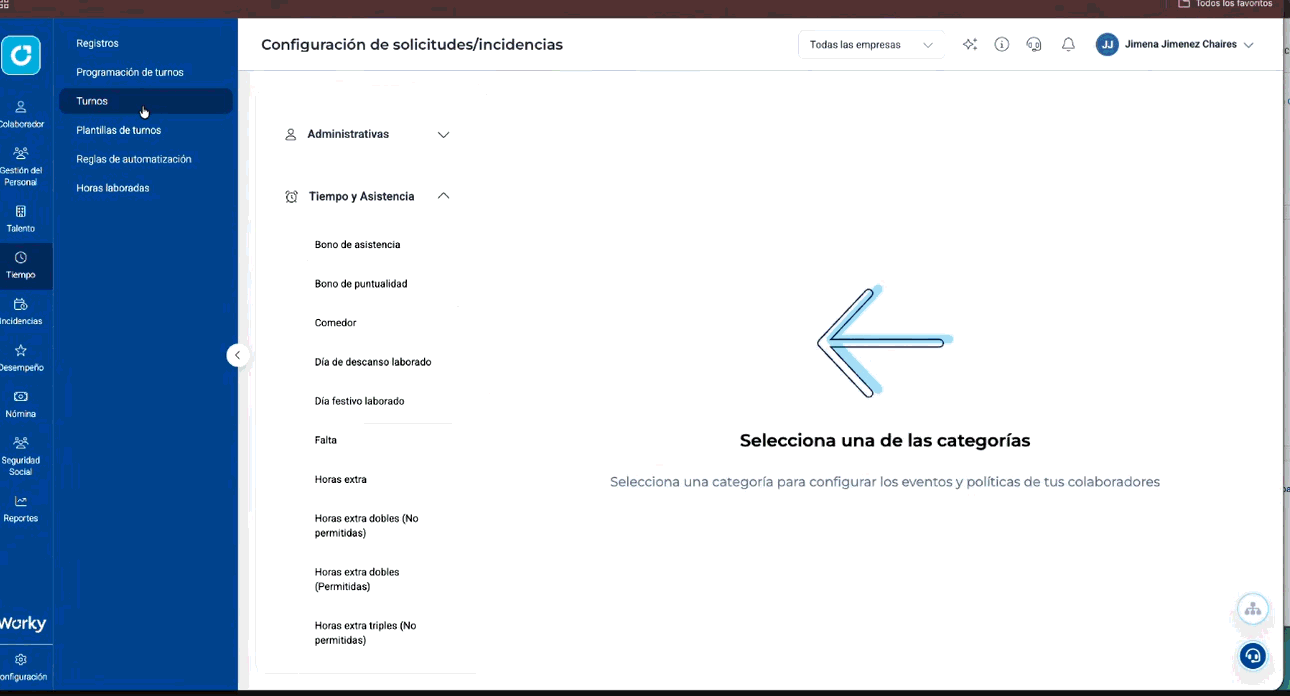Screen dimensions: 1290x696
Task: Select Horas extra dobles (Permitidas)
Action: [357, 579]
